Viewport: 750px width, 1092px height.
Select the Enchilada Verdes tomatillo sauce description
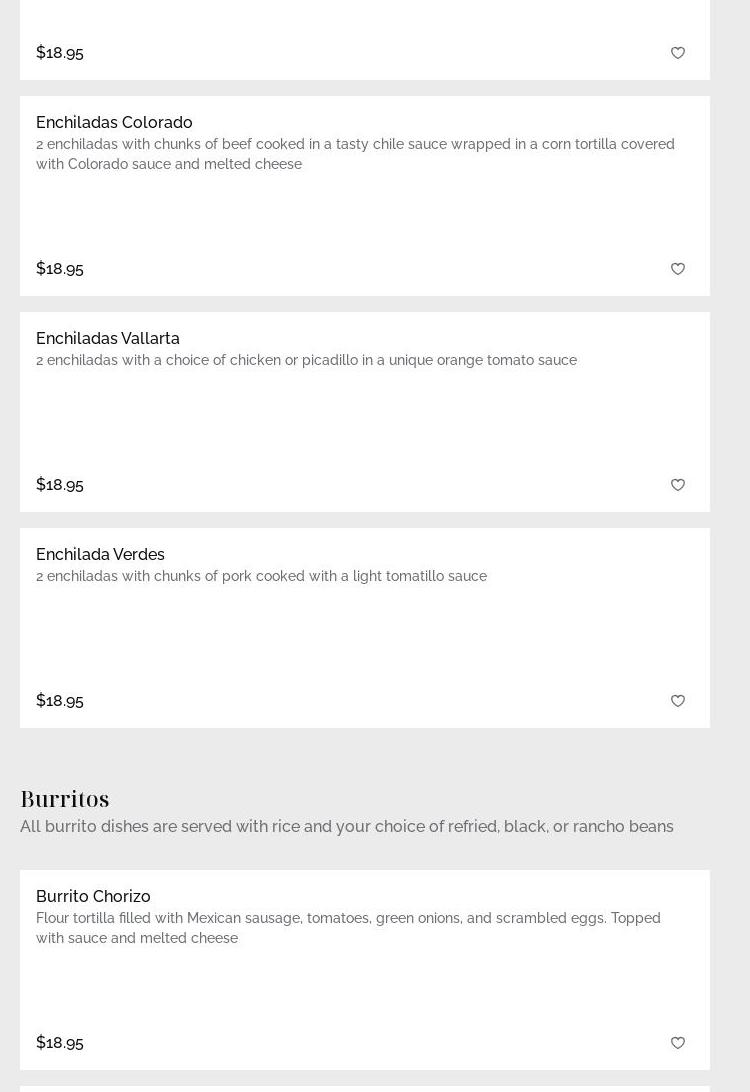(261, 576)
